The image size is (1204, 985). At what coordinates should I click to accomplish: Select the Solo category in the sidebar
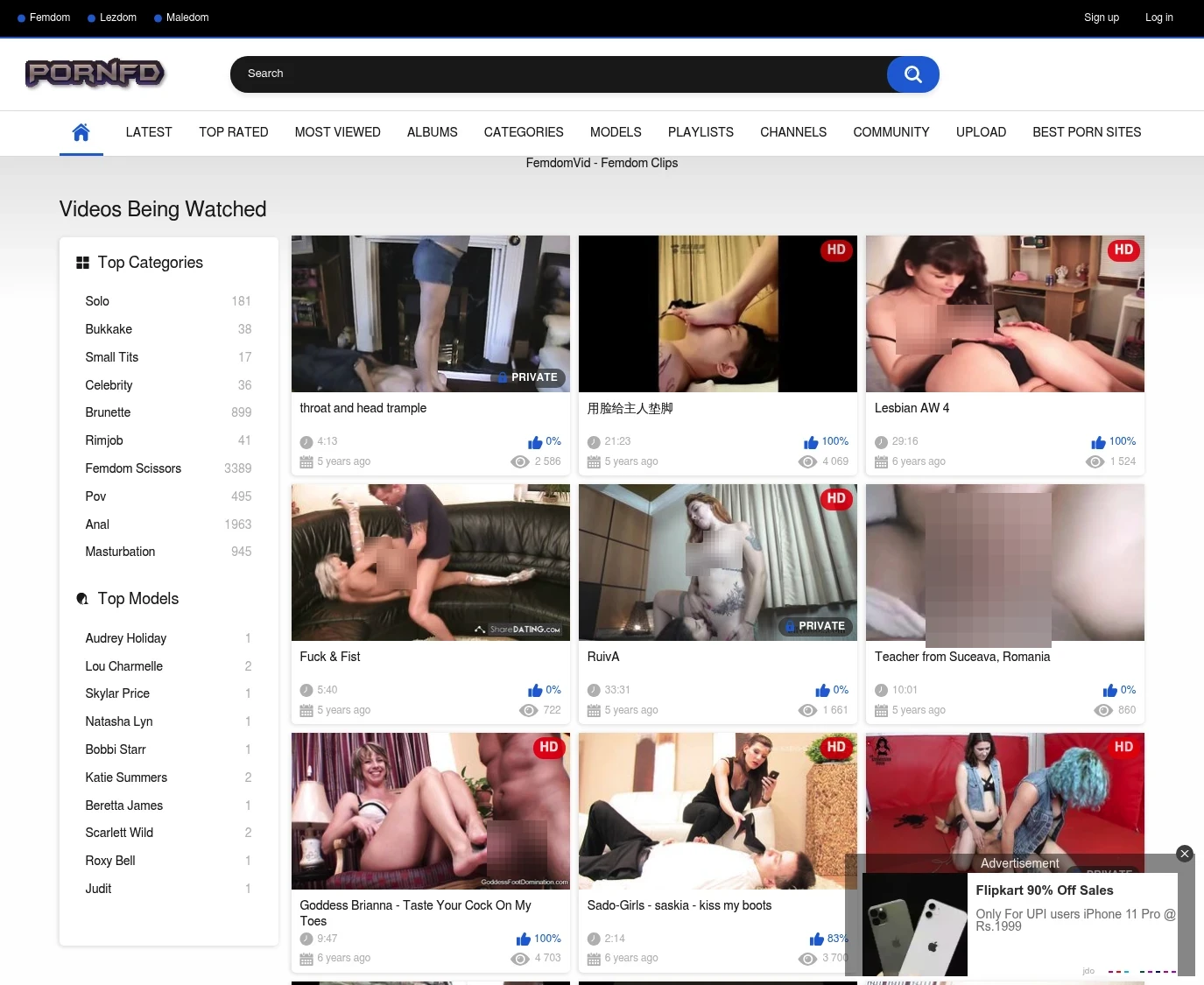97,301
